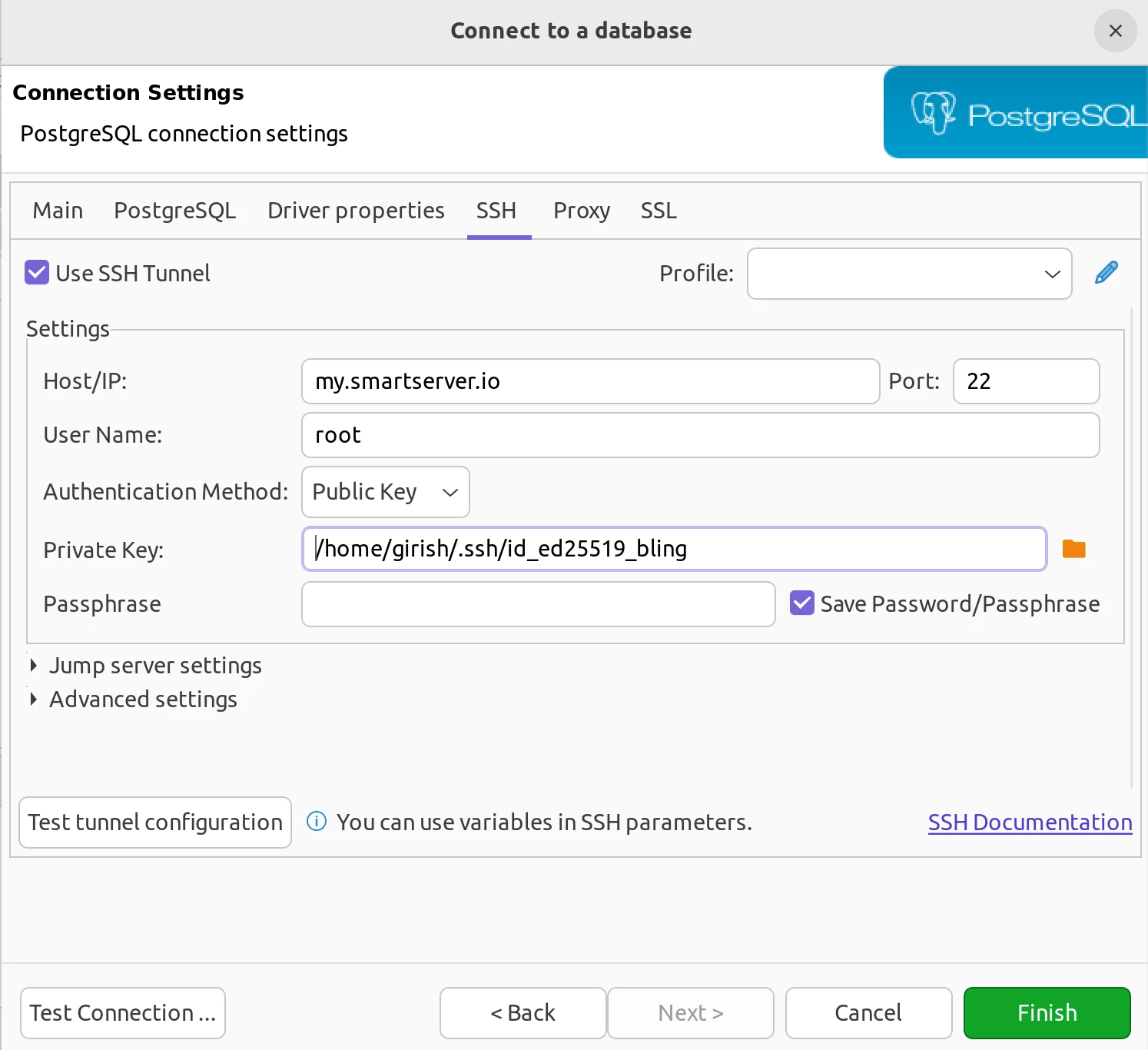Image resolution: width=1148 pixels, height=1050 pixels.
Task: Open the Profile dropdown
Action: pyautogui.click(x=1051, y=274)
